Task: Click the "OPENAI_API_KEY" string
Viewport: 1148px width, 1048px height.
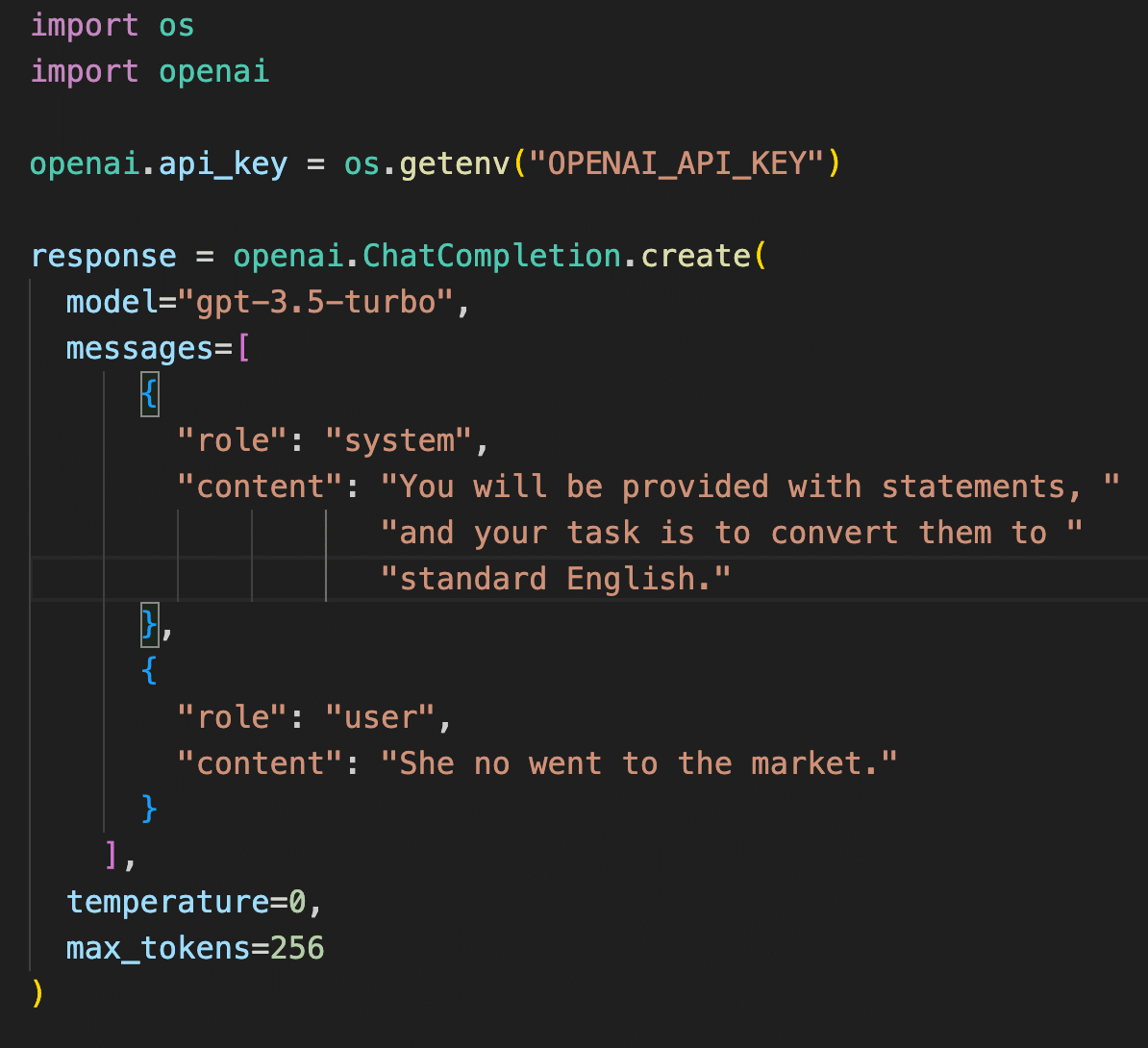Action: point(677,163)
